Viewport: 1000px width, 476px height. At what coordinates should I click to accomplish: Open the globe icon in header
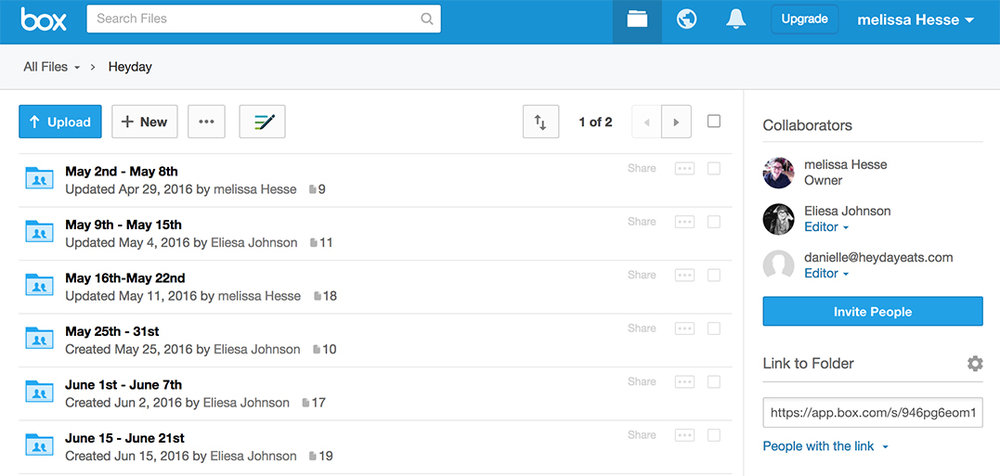pos(686,20)
